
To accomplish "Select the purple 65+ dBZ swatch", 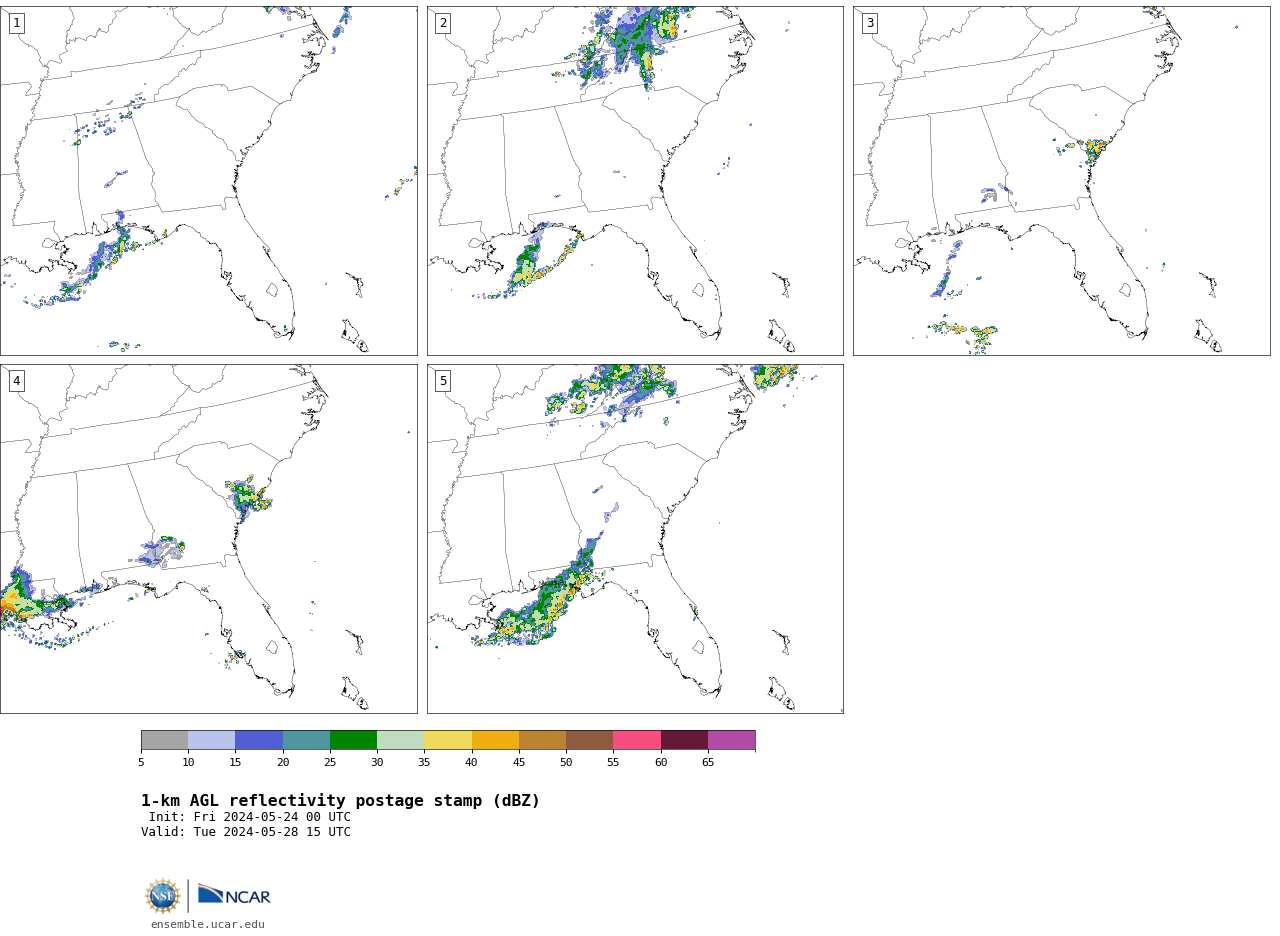I will 731,740.
